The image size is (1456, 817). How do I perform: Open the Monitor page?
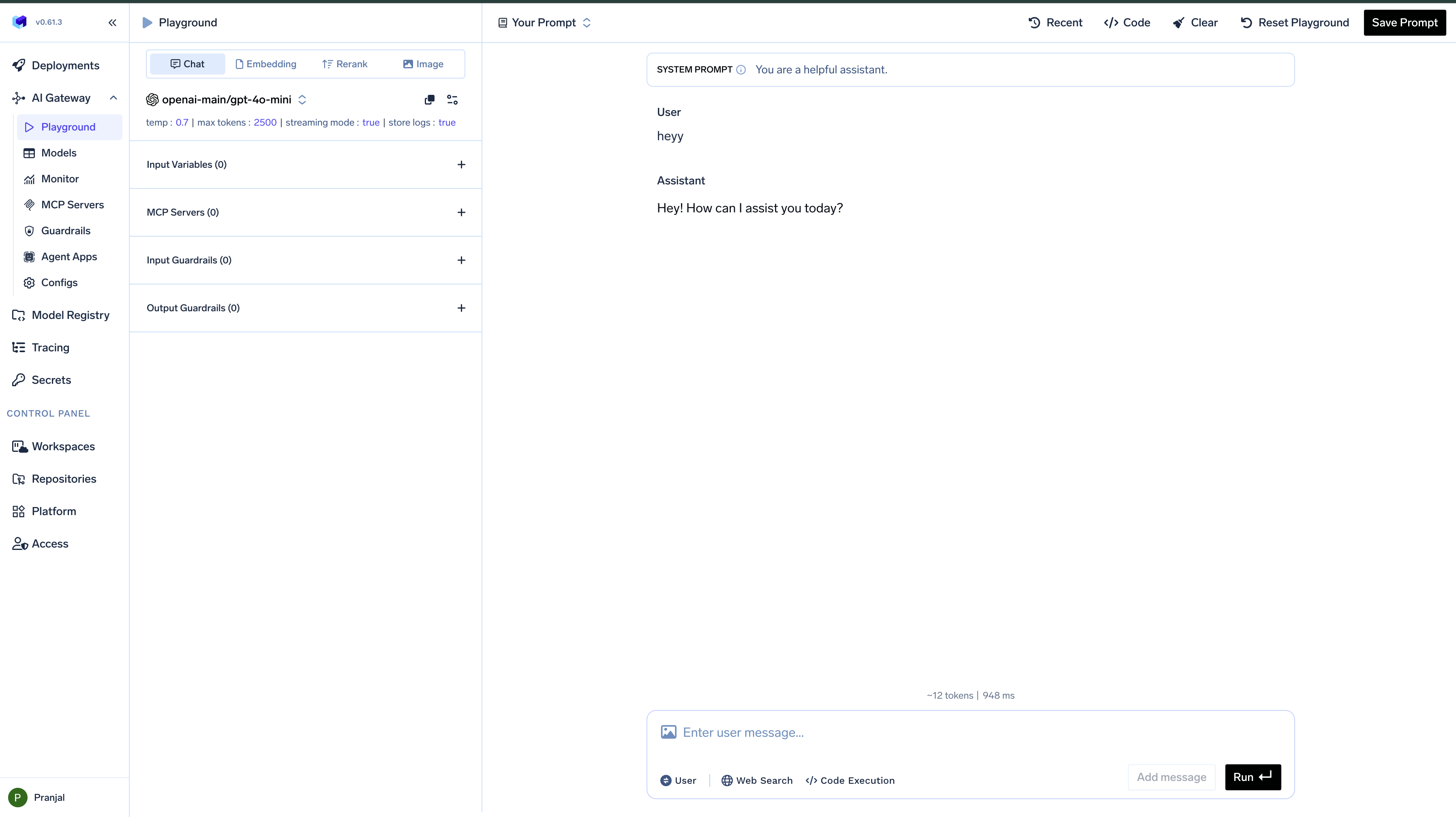point(59,179)
